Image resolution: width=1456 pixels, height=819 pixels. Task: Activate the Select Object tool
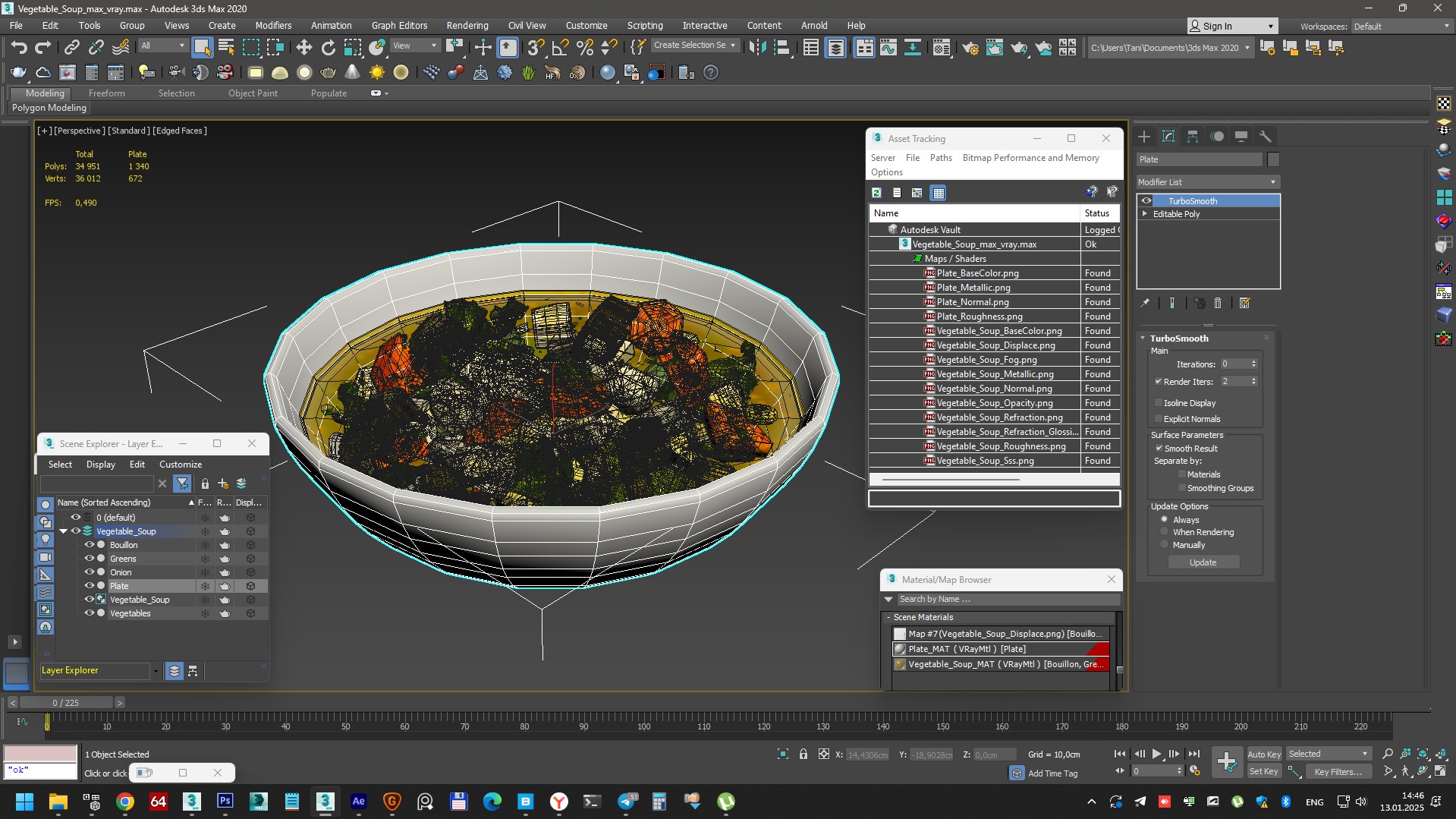202,48
